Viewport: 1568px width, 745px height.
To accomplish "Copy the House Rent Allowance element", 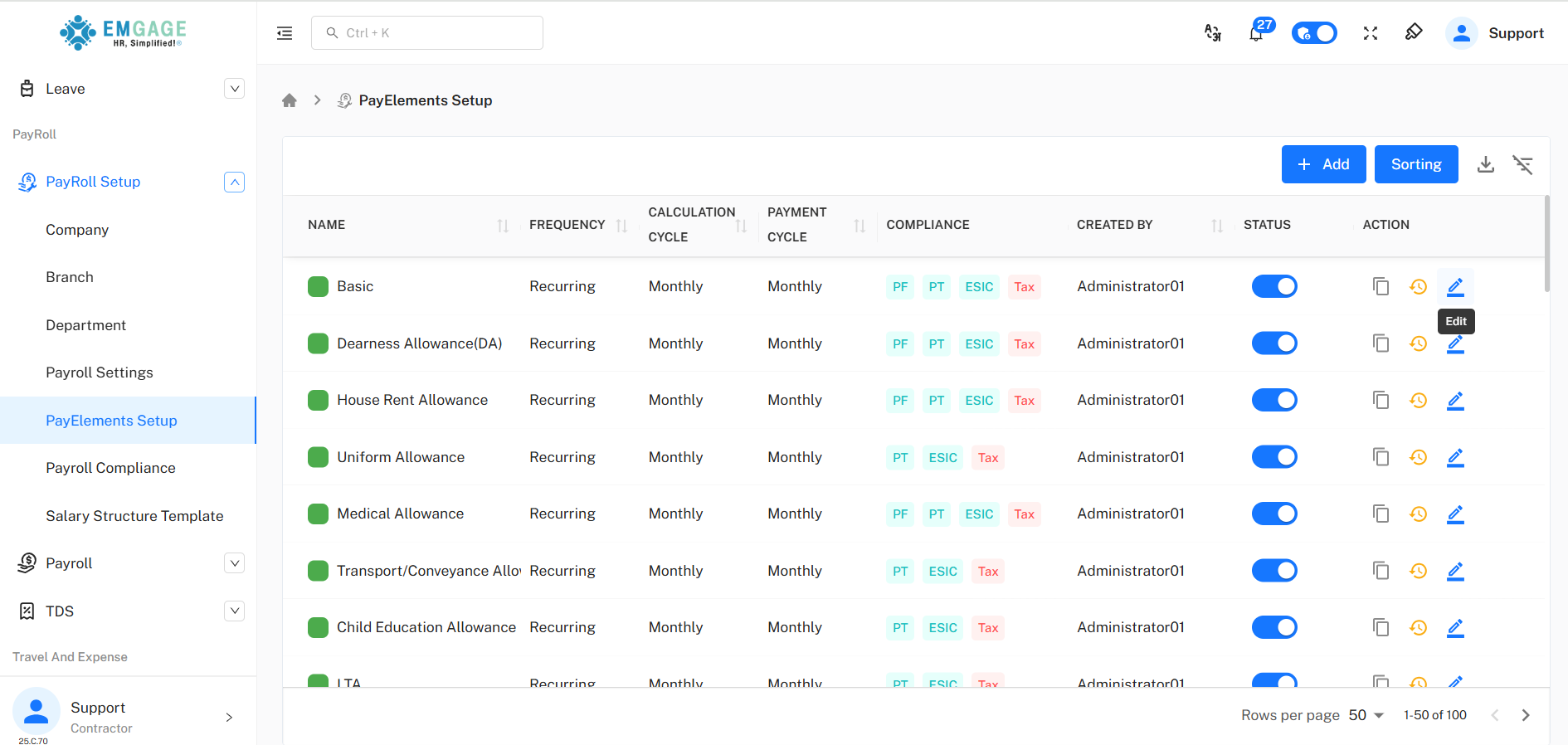I will coord(1381,401).
